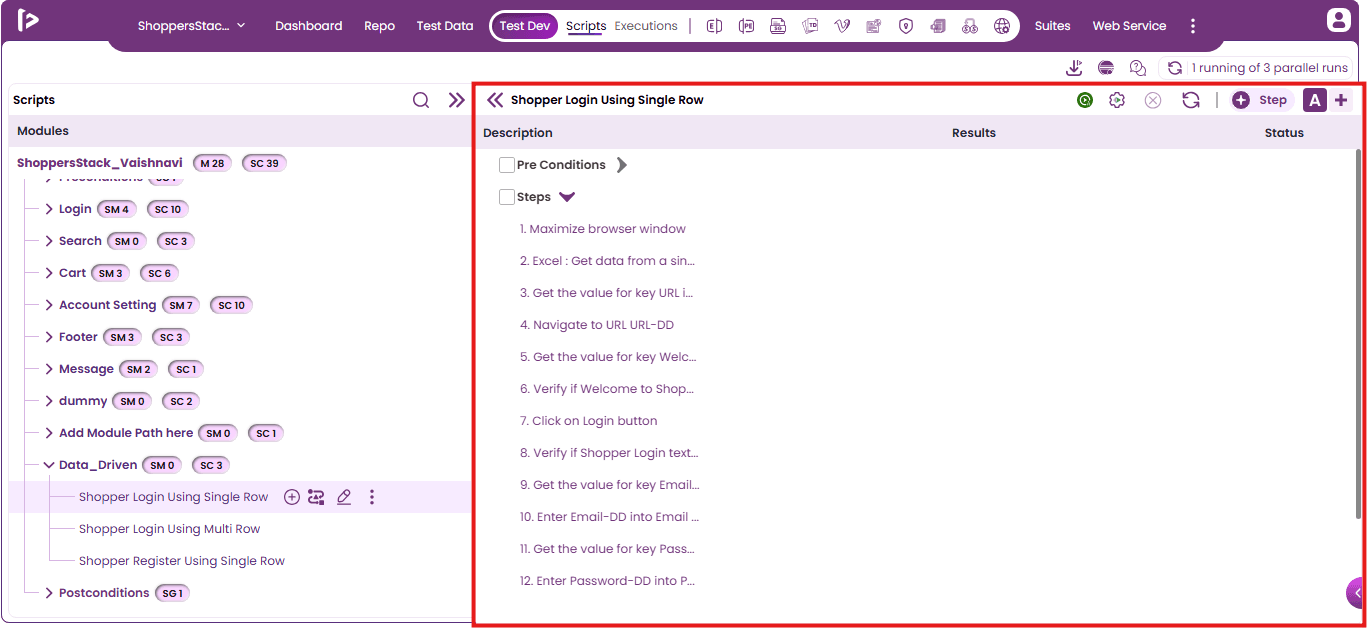
Task: Expand the Postconditions node
Action: (x=49, y=593)
